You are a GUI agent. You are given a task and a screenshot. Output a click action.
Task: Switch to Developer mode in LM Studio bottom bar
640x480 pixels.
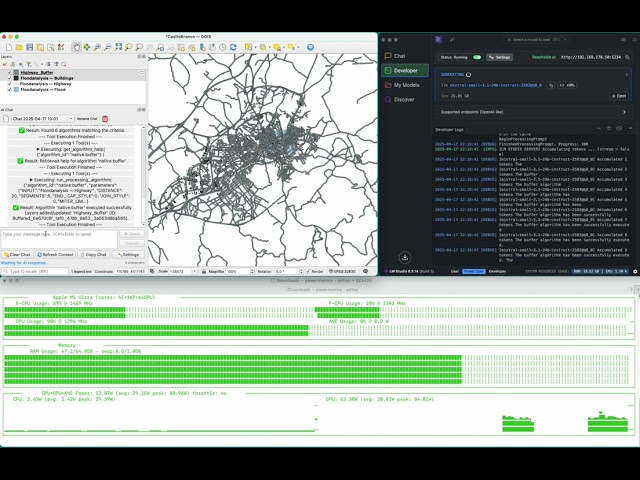pos(497,271)
